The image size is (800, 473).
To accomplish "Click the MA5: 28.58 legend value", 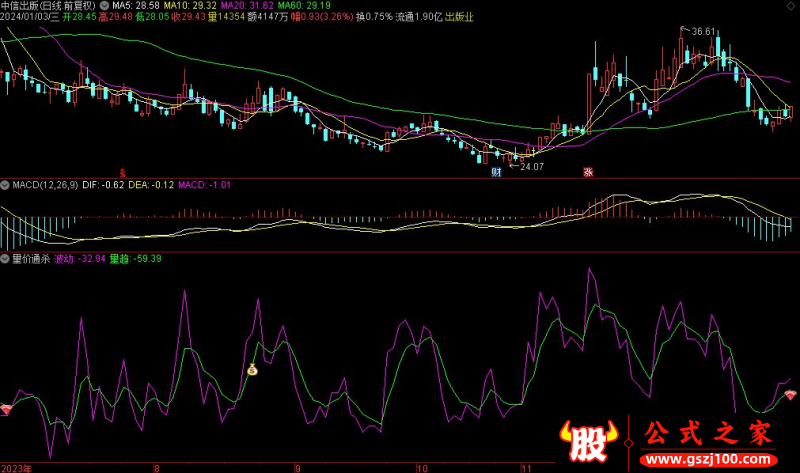I will 137,5.
